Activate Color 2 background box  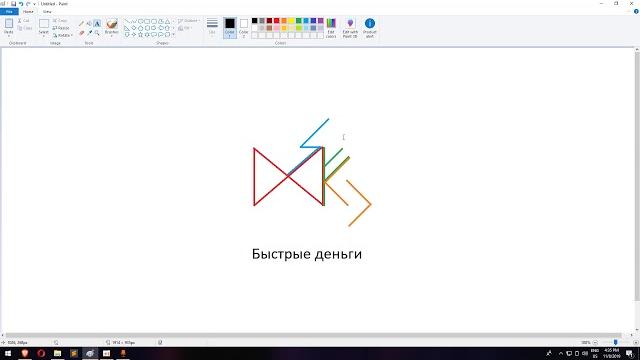tap(244, 28)
